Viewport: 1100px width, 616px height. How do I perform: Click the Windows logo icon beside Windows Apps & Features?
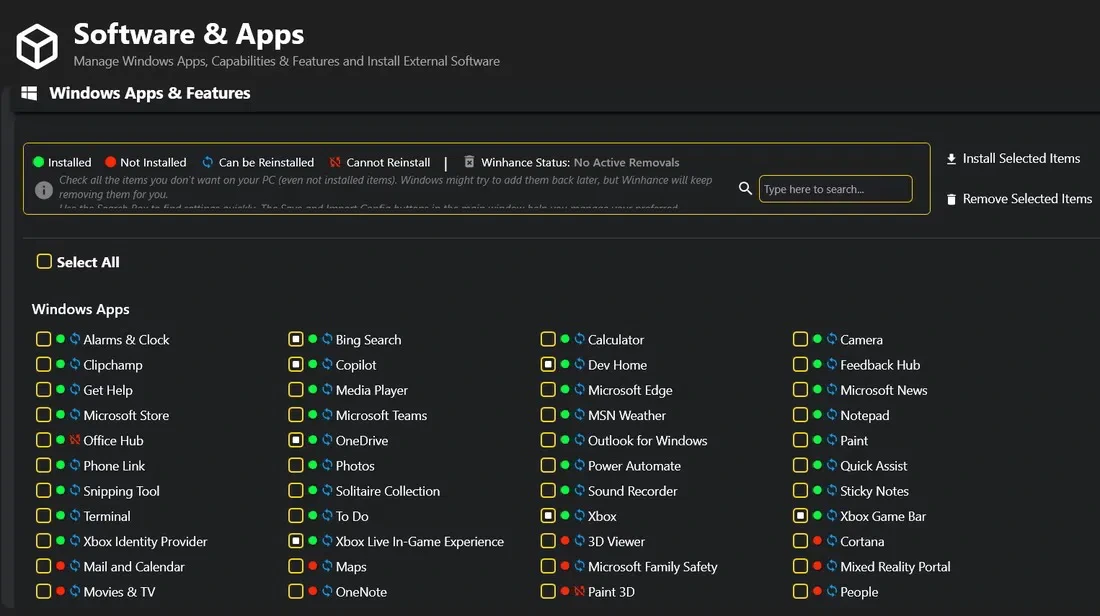[x=30, y=93]
